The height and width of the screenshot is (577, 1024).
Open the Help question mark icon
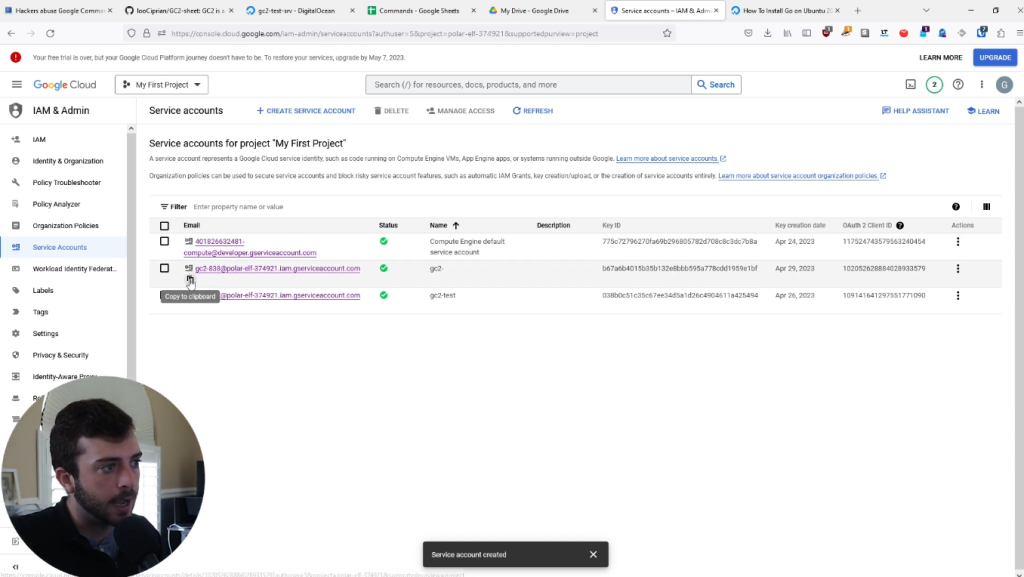point(958,85)
